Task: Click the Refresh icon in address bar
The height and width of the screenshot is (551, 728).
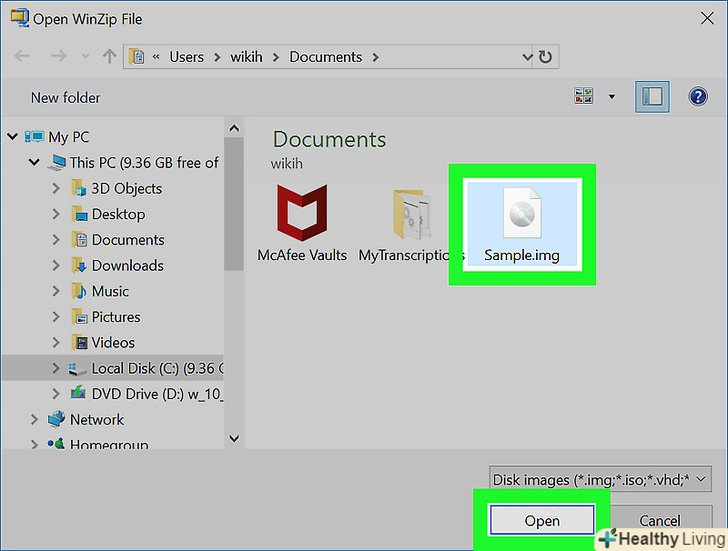Action: pyautogui.click(x=545, y=57)
